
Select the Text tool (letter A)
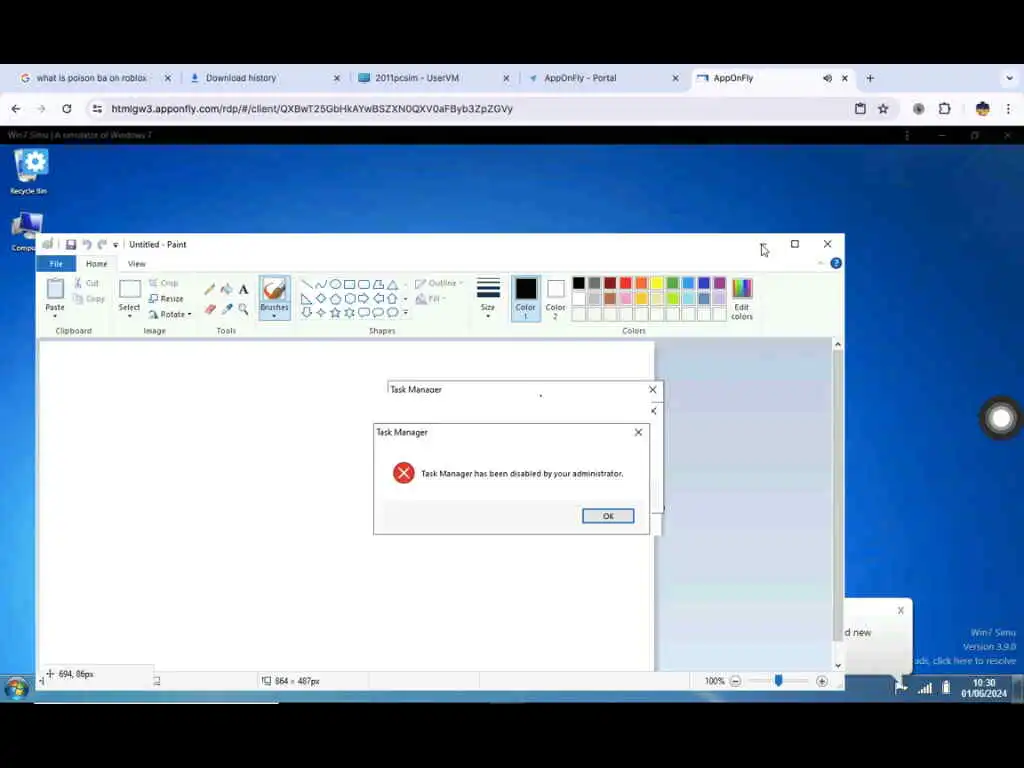[244, 289]
